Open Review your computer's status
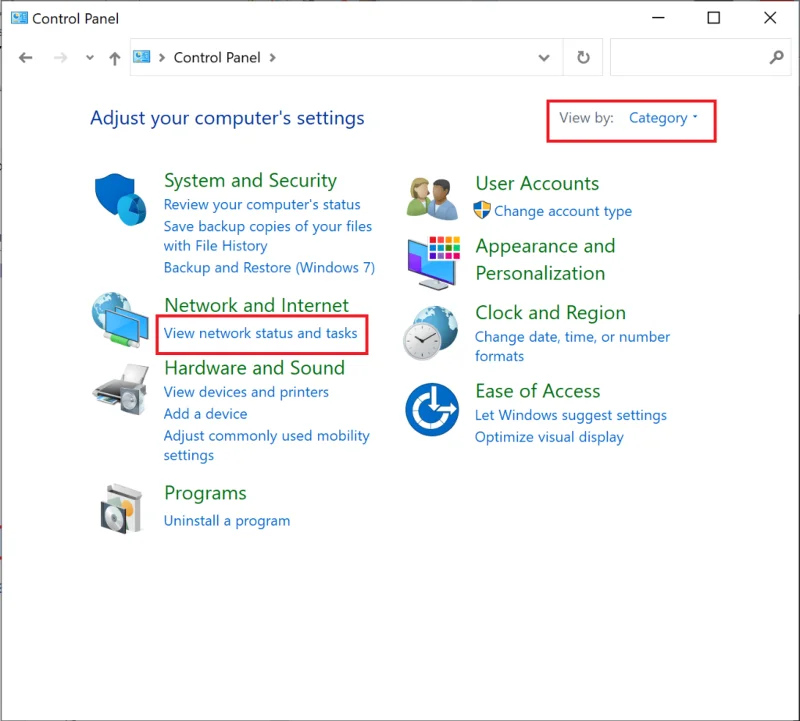Screen dimensions: 800x721 tap(262, 205)
